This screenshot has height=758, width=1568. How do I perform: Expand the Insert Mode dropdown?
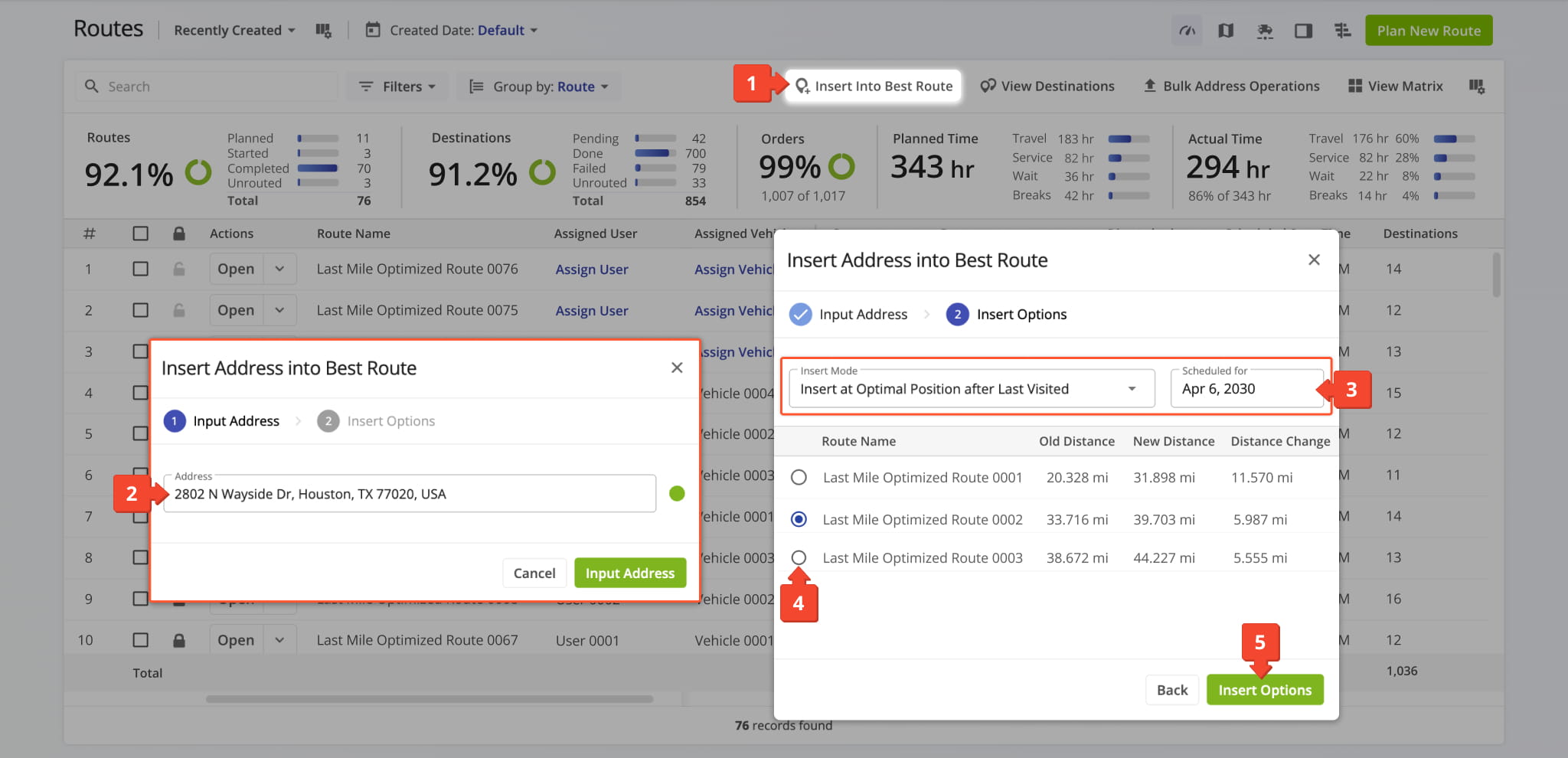click(x=972, y=388)
